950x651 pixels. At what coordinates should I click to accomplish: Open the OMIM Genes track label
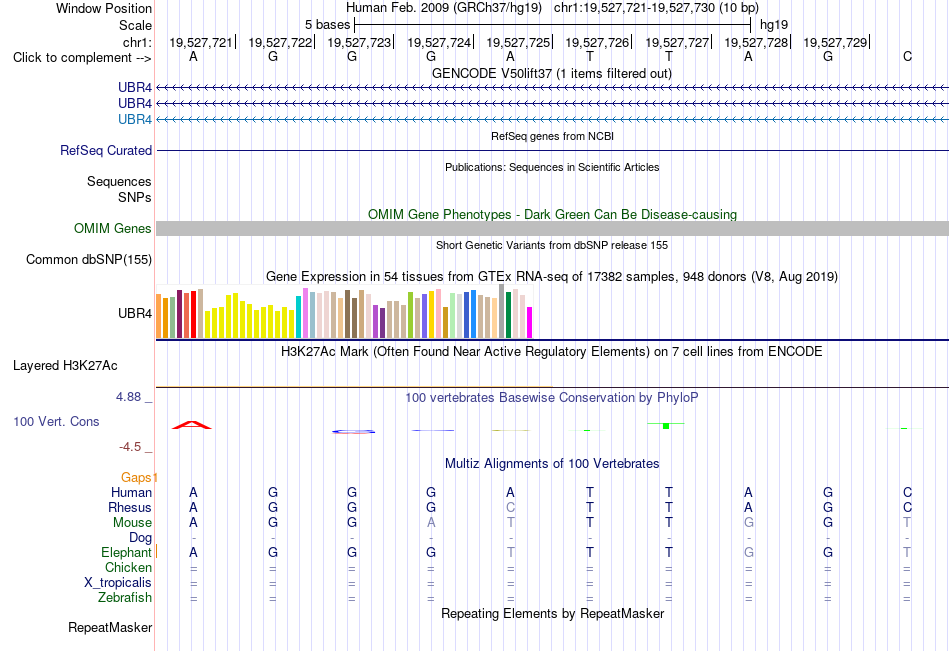point(113,229)
